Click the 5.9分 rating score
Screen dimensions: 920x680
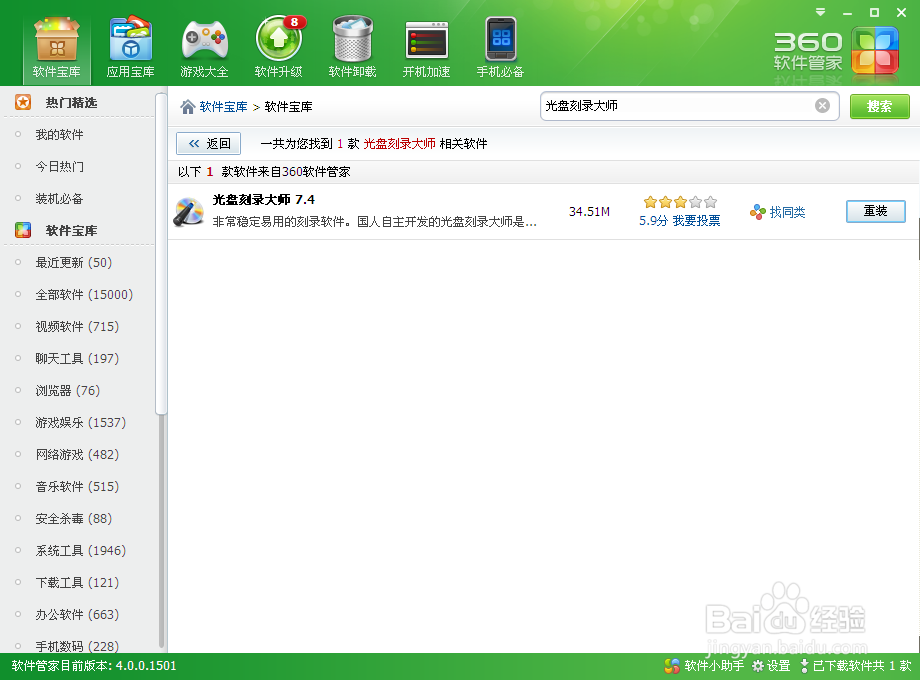click(x=654, y=221)
